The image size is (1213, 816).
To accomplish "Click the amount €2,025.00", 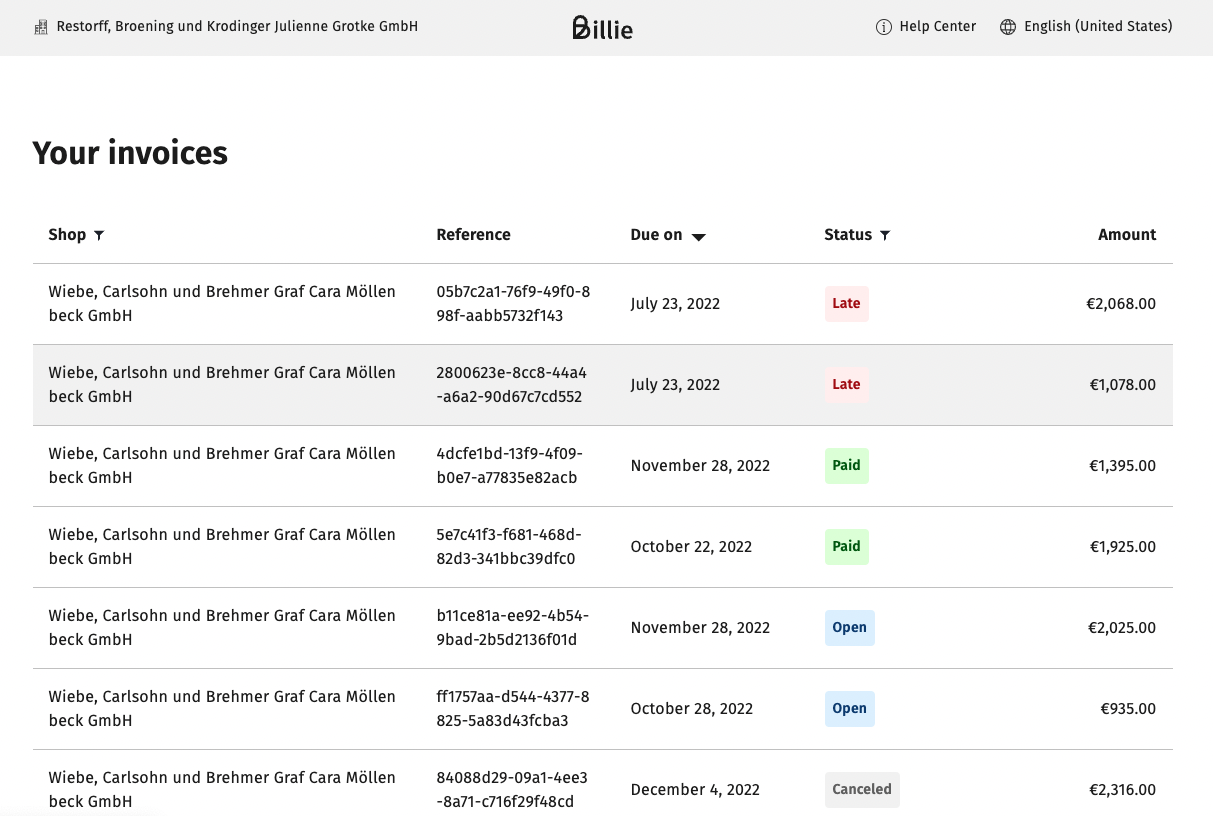I will tap(1121, 628).
